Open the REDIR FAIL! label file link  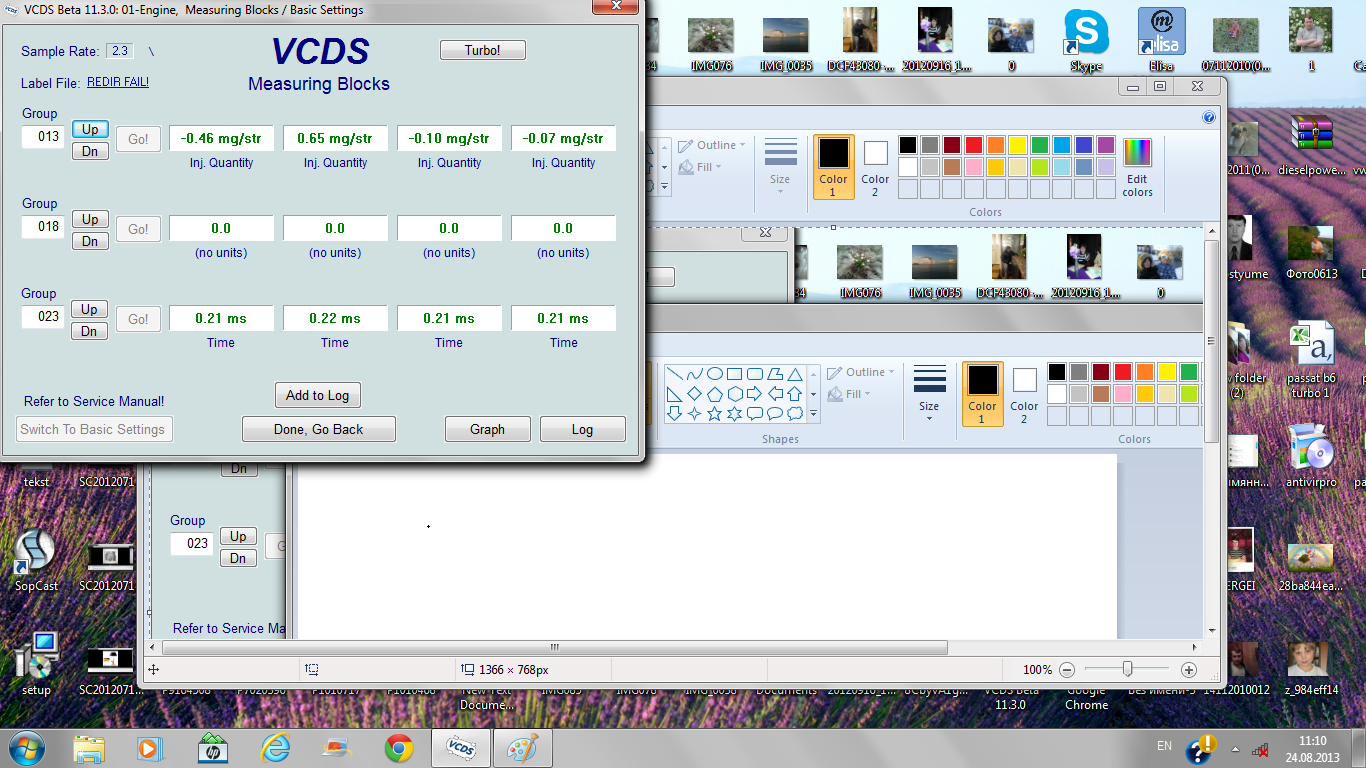point(118,82)
